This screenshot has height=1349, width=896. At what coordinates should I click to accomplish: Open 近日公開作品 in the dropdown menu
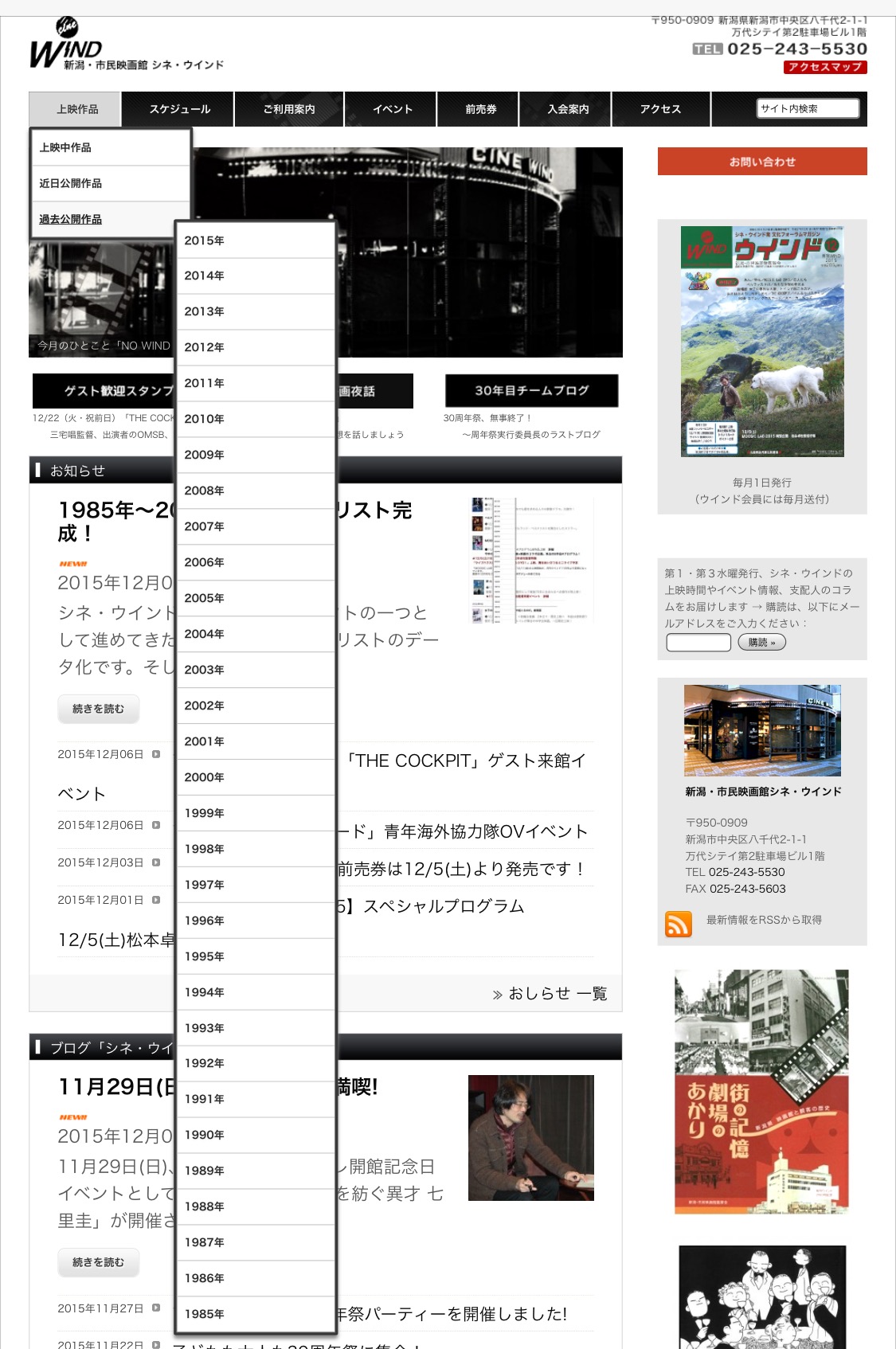tap(110, 184)
